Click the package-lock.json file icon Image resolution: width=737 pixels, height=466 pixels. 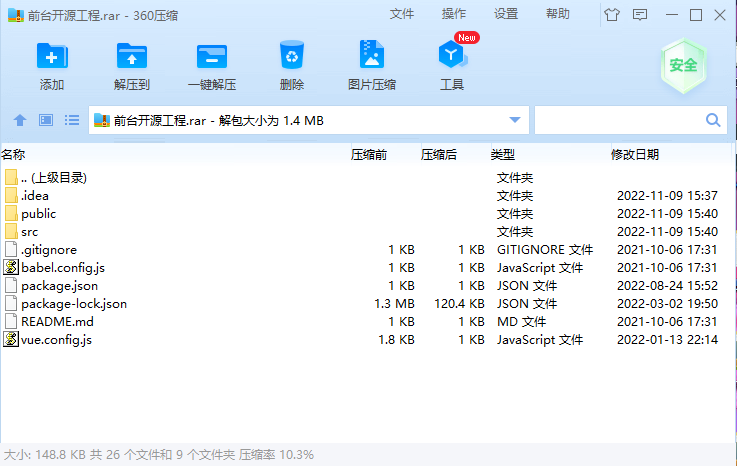(x=11, y=303)
